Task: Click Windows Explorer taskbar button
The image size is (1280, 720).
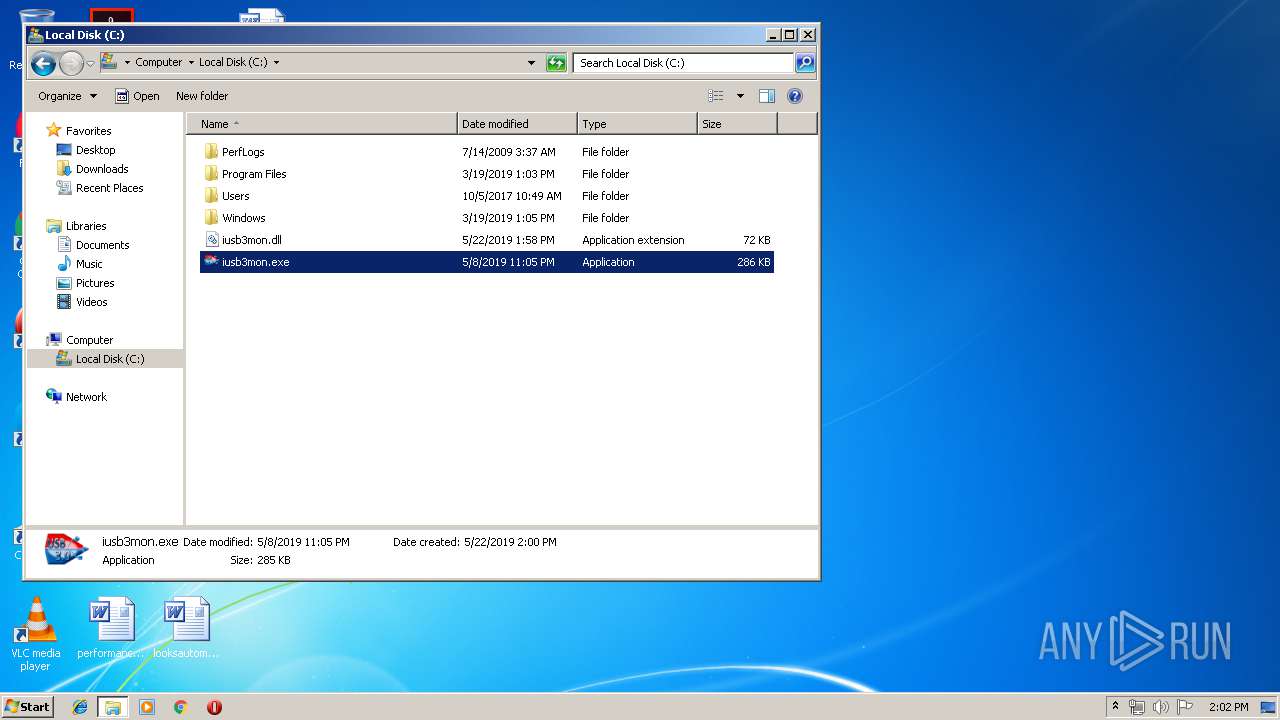Action: click(x=113, y=707)
